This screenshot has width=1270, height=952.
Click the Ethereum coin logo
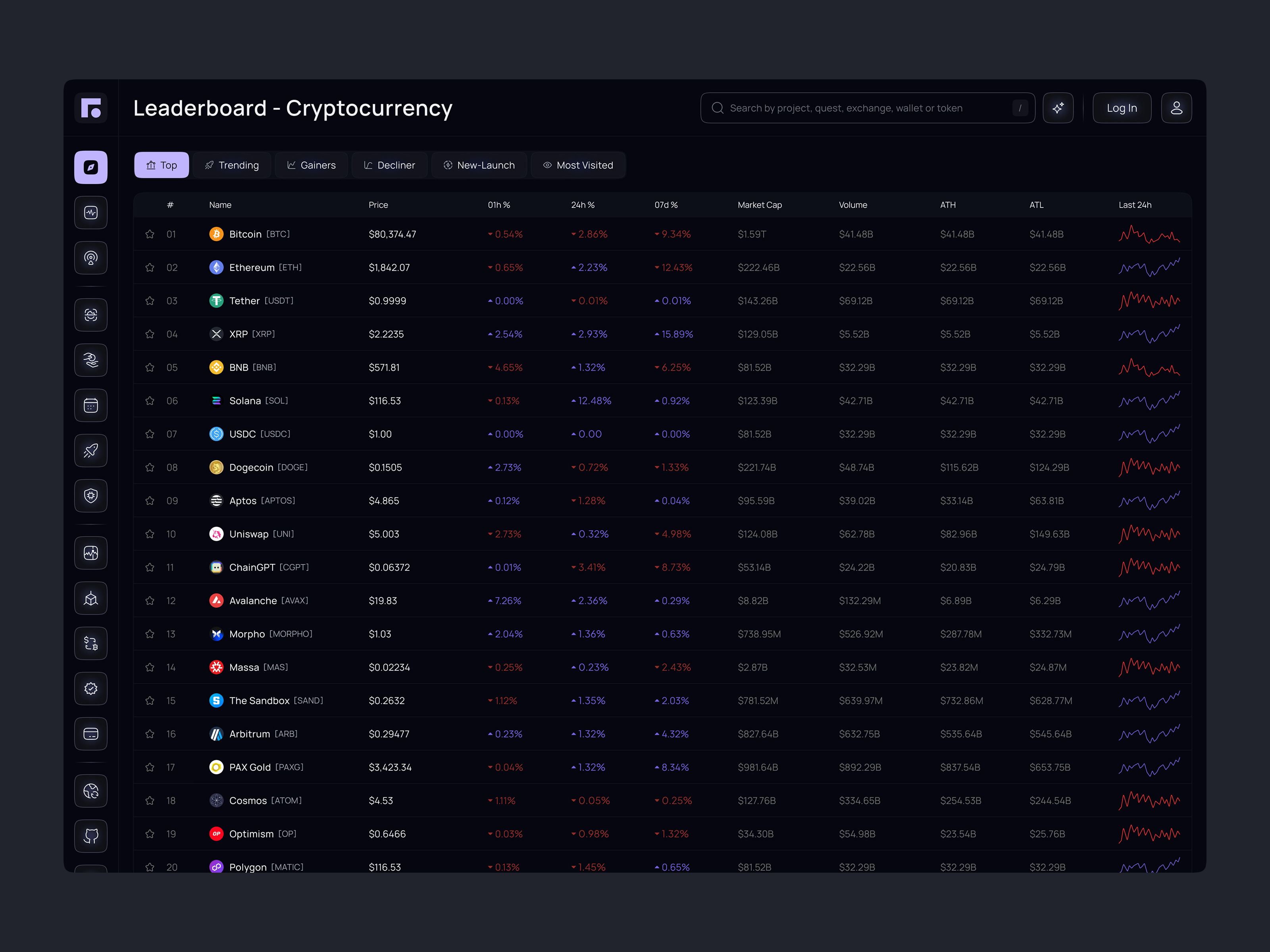216,267
